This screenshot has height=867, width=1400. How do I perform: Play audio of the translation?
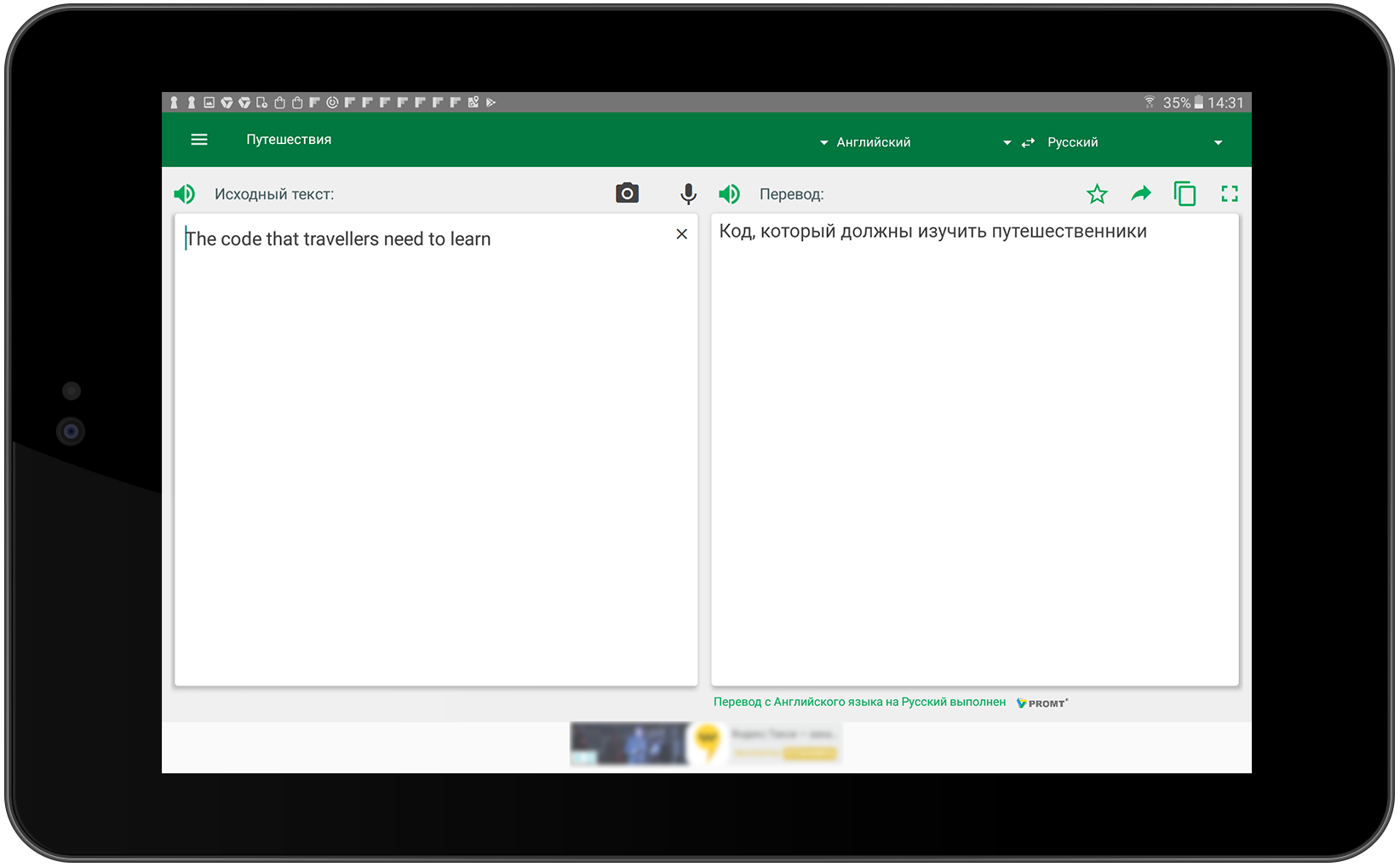tap(730, 194)
